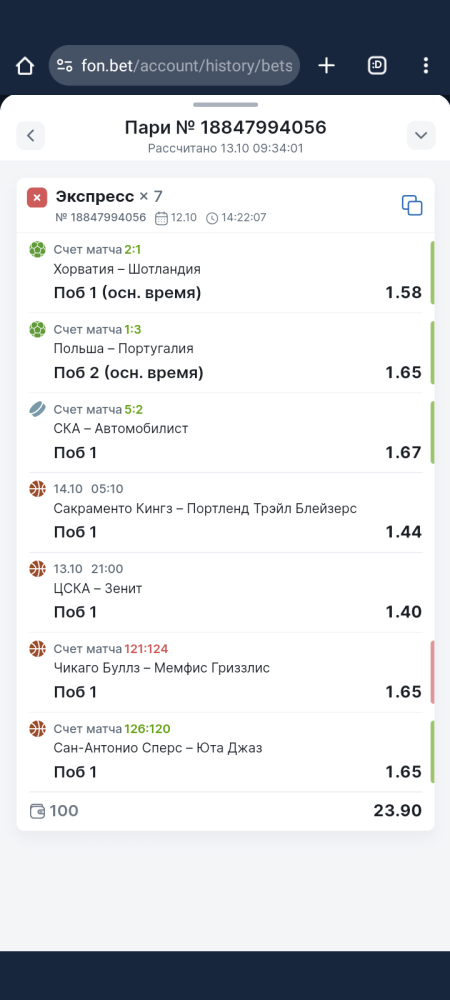
Task: Open Сакраменто Кингз – Портленд Трэйл Блейзерс event
Action: (x=205, y=509)
